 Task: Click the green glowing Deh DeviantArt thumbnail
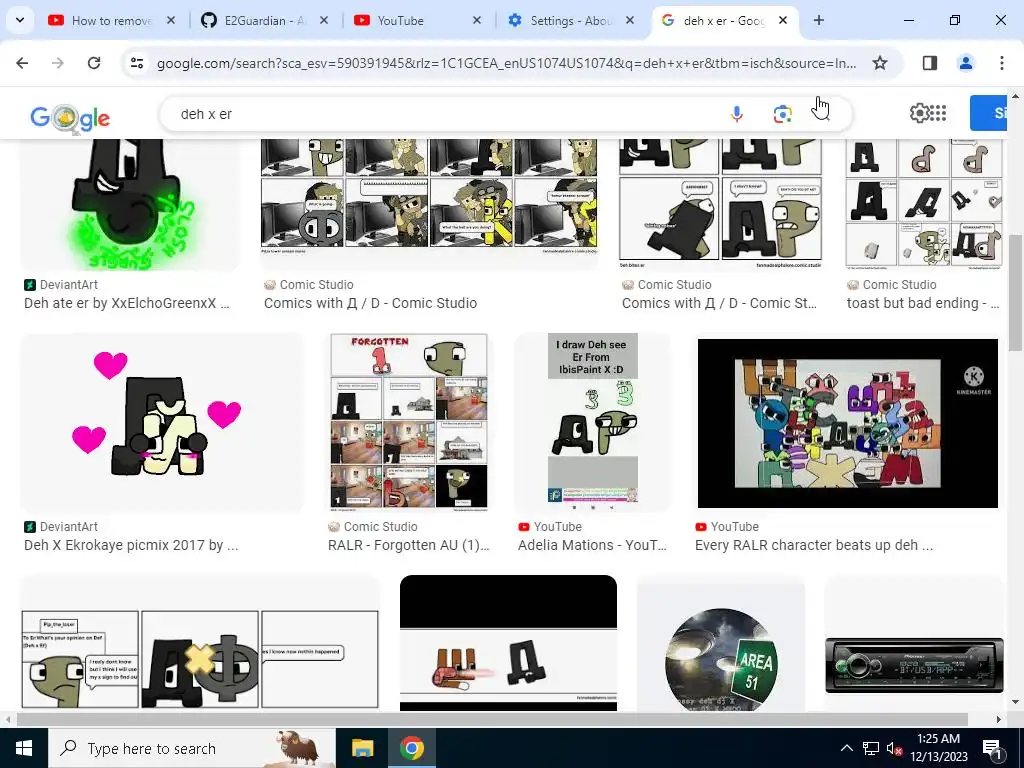tap(130, 204)
